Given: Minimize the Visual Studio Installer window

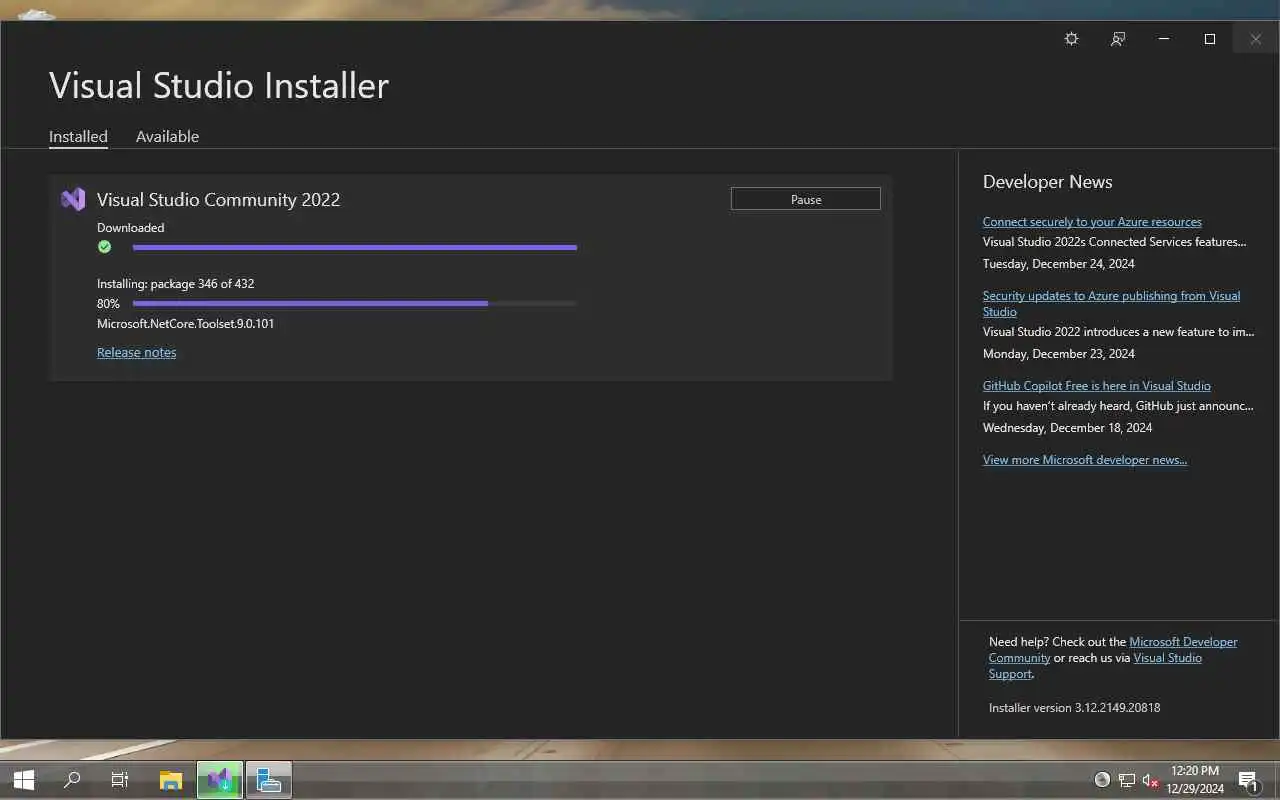Looking at the screenshot, I should (x=1164, y=39).
